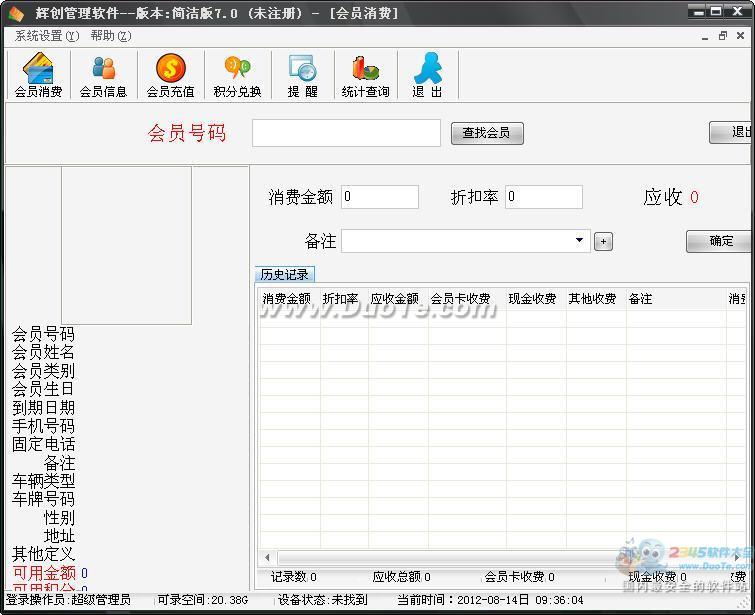Click the 会员信息 toolbar icon
The height and width of the screenshot is (615, 755).
point(103,75)
